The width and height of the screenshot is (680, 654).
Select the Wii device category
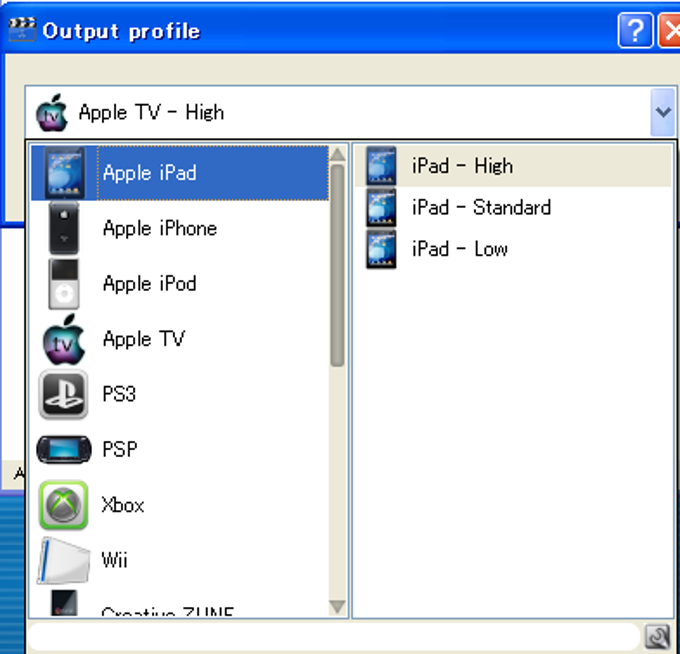click(180, 560)
